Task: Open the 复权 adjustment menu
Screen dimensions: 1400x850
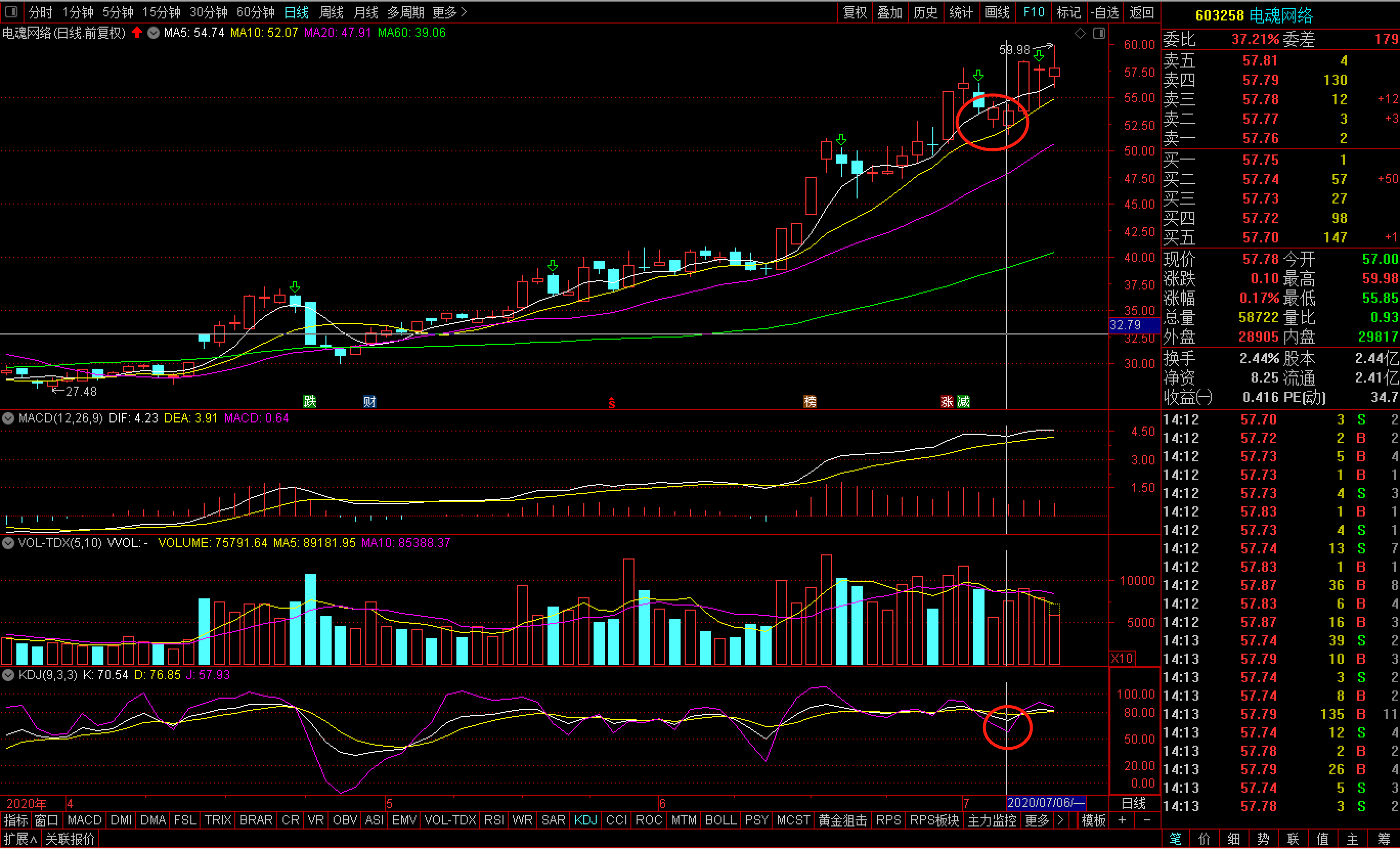Action: tap(855, 12)
